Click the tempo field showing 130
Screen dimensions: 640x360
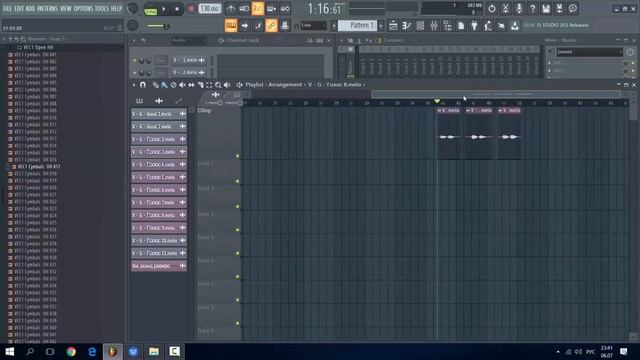[x=209, y=9]
